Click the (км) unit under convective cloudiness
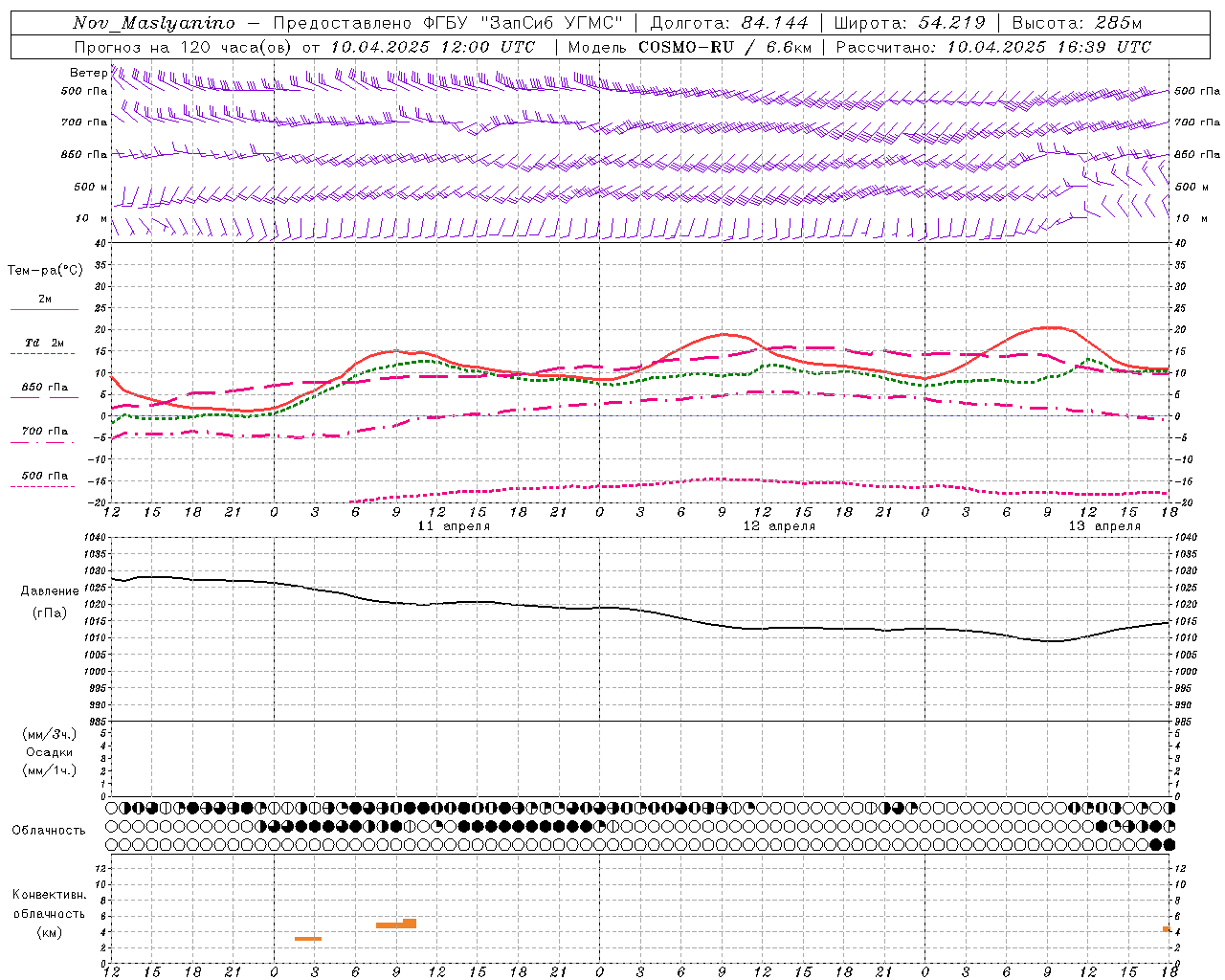This screenshot has height=980, width=1225. click(x=49, y=932)
